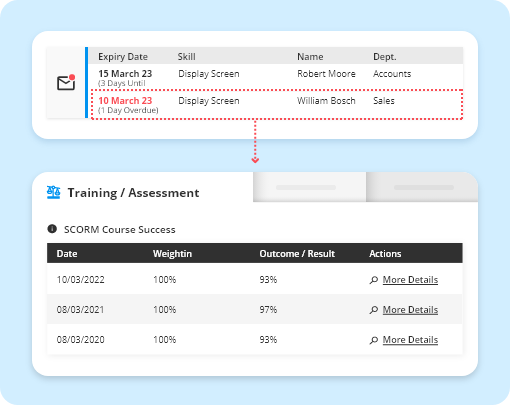Screen dimensions: 510x405
Task: Click the SCORM Course Success label
Action: coord(120,229)
